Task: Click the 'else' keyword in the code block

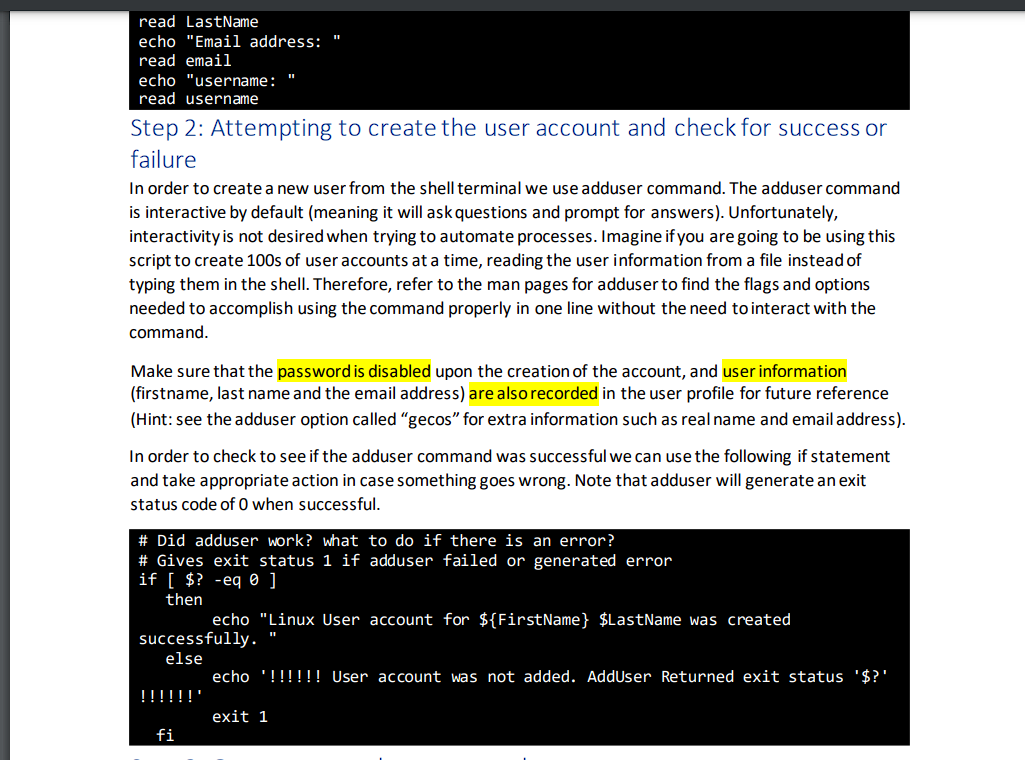Action: coord(184,658)
